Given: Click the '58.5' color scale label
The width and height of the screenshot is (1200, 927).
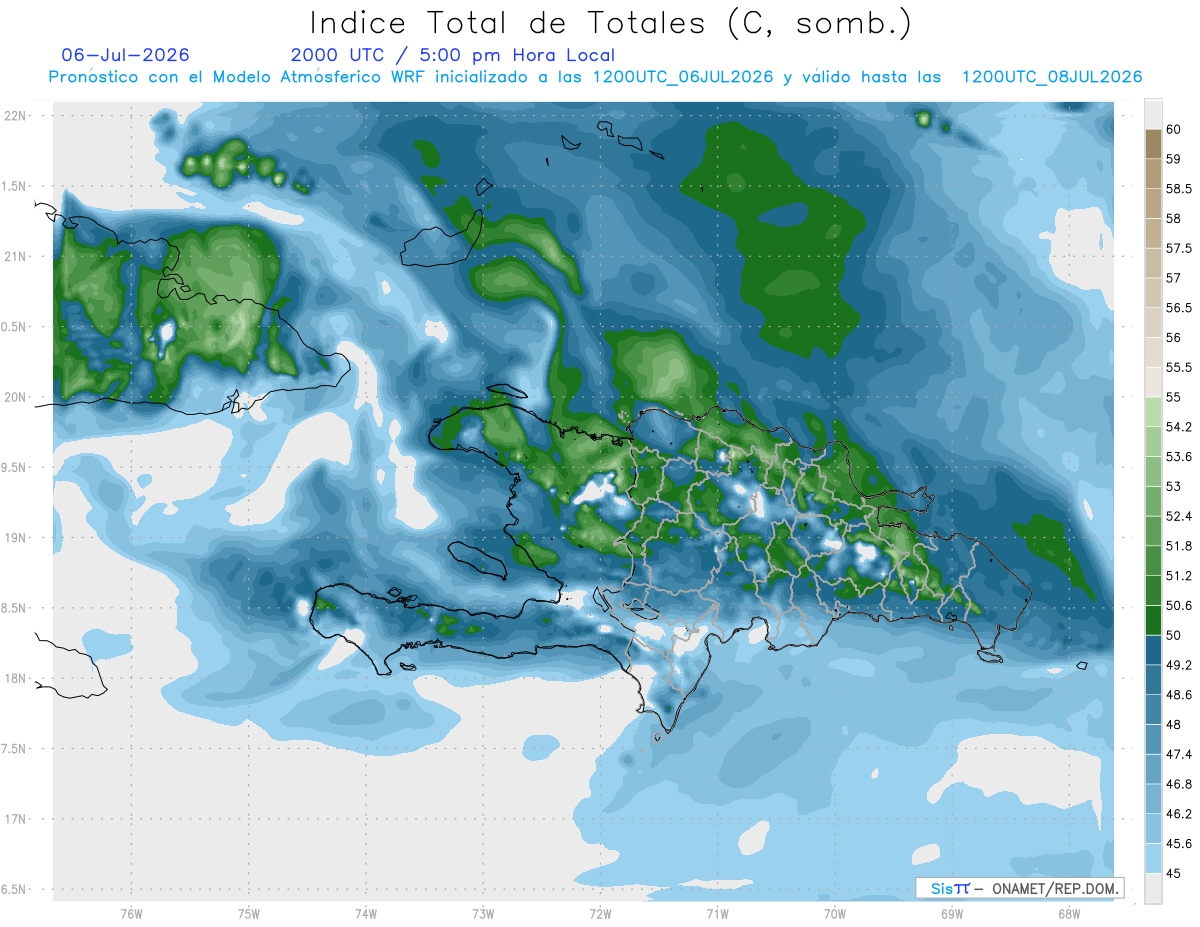Looking at the screenshot, I should (1180, 188).
